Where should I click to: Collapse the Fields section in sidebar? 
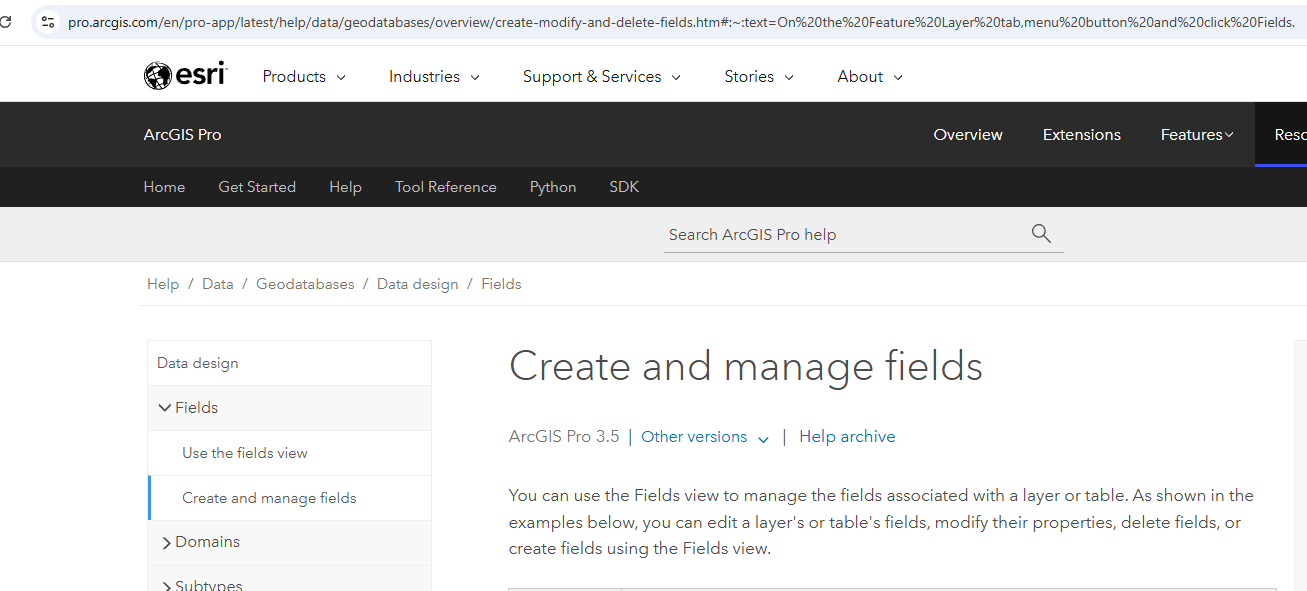point(165,408)
